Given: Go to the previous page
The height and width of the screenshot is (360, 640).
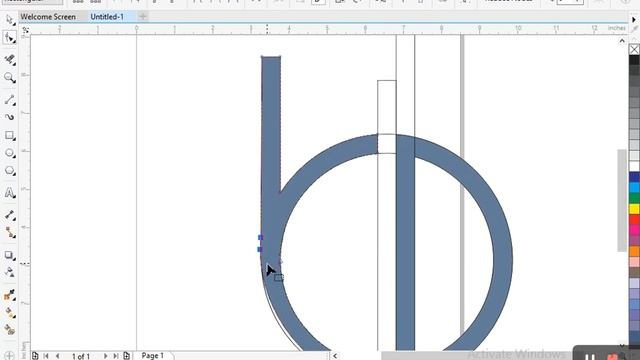Looking at the screenshot, I should tap(58, 356).
